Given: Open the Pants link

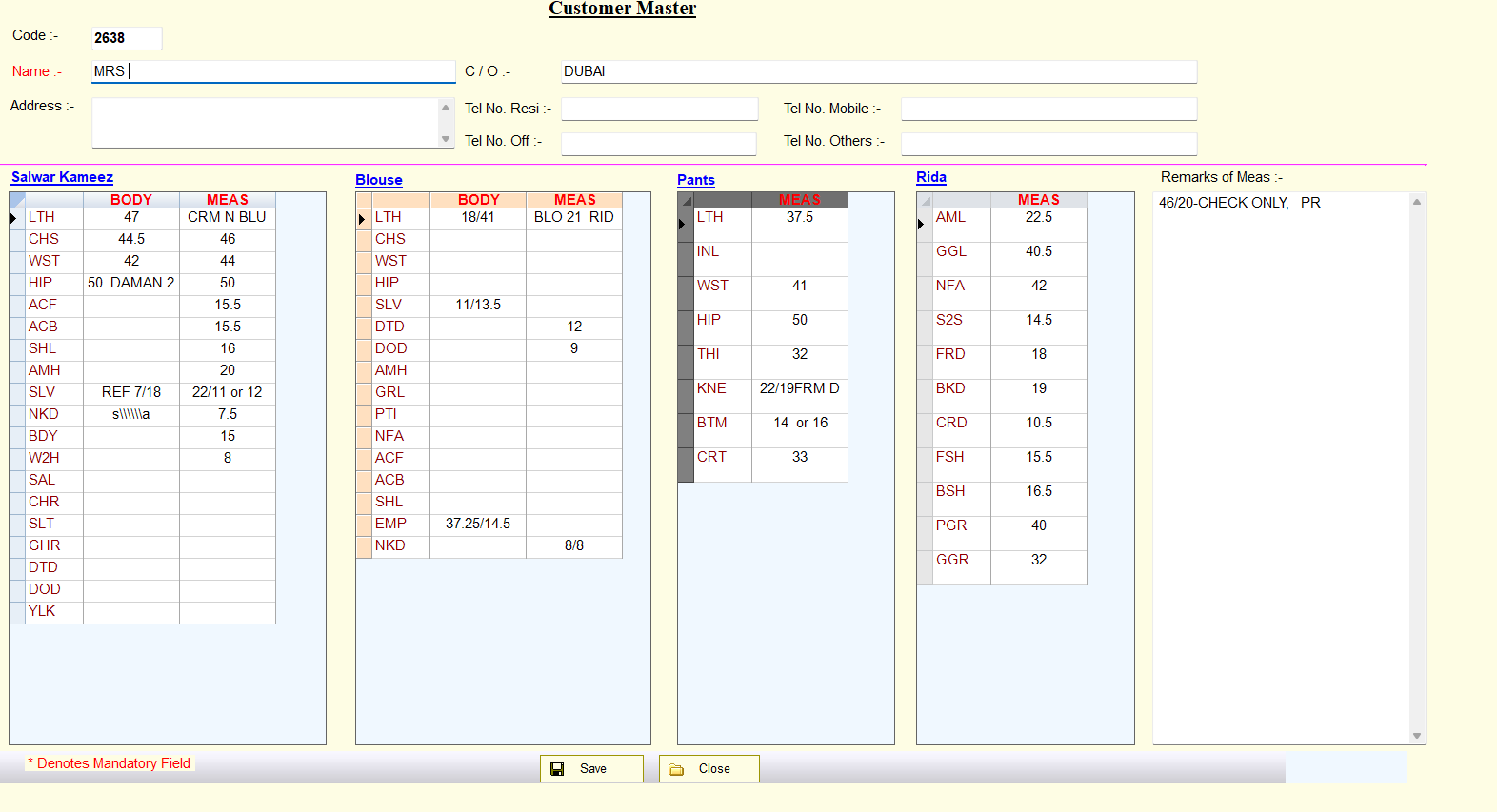Looking at the screenshot, I should 696,180.
